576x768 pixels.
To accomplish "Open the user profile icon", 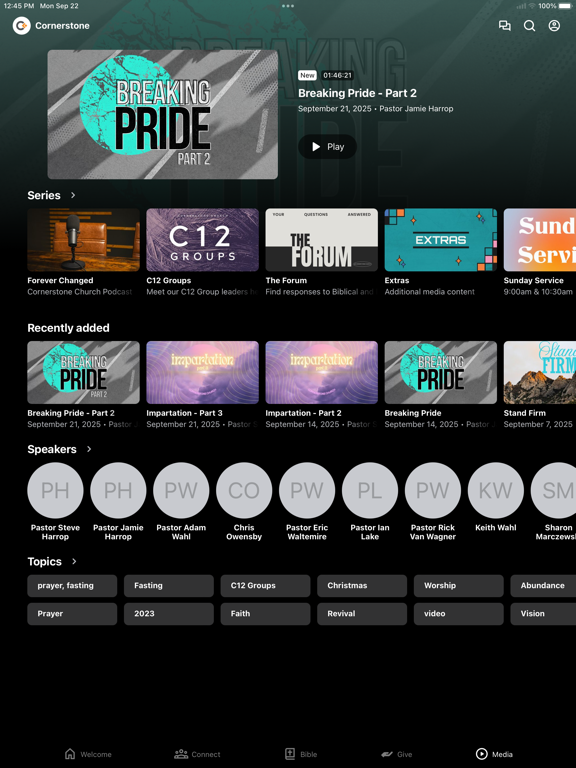I will (554, 25).
